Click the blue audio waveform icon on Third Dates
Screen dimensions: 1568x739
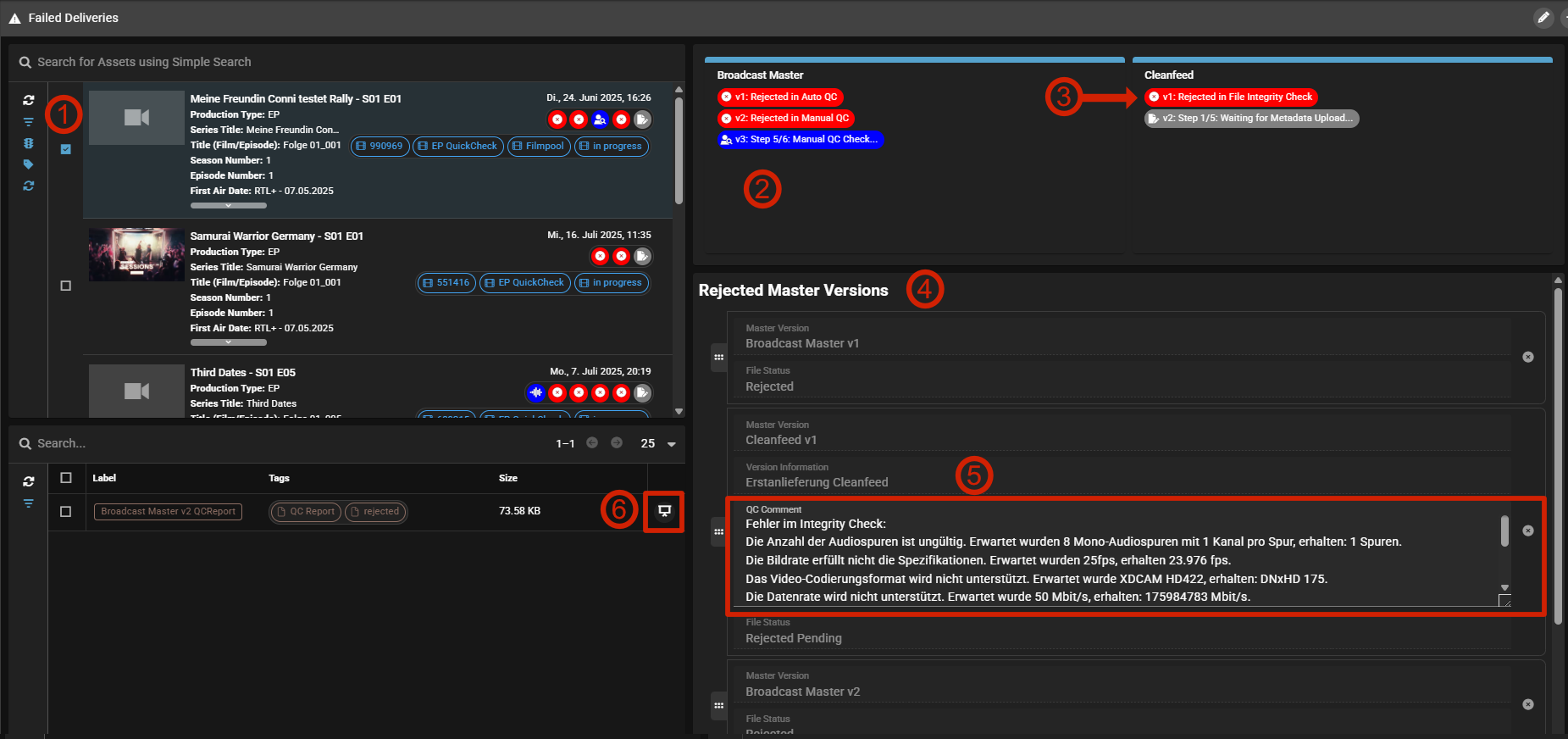pyautogui.click(x=535, y=392)
